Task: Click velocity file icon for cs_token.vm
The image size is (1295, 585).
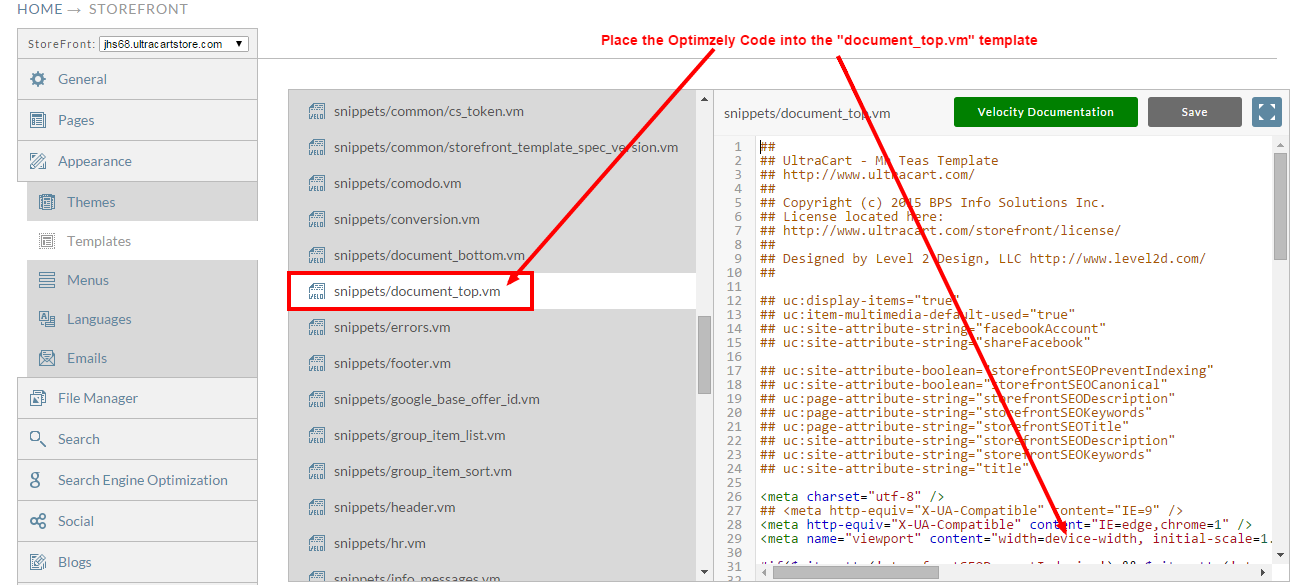Action: click(x=317, y=111)
